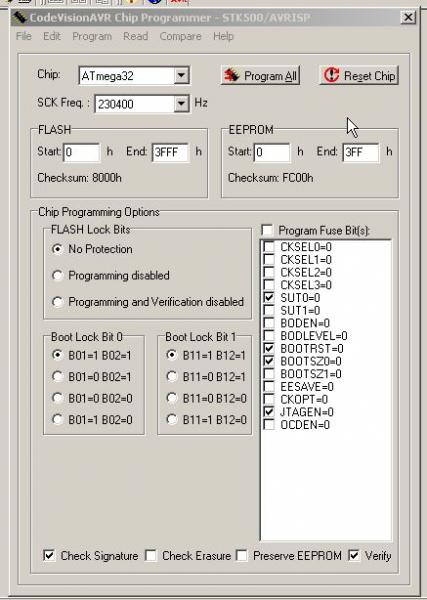
Task: Open the Compare menu
Action: pyautogui.click(x=180, y=36)
